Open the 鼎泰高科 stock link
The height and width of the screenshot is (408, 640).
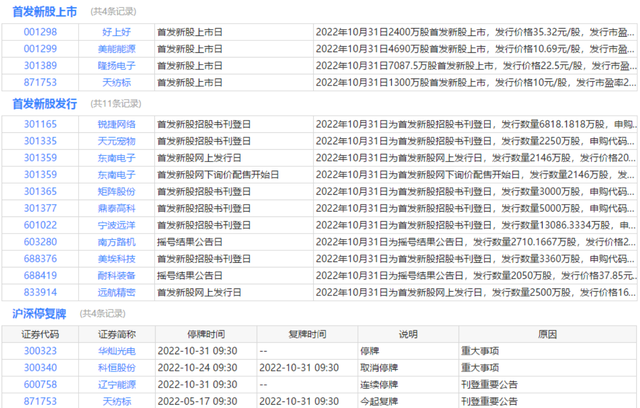click(116, 208)
